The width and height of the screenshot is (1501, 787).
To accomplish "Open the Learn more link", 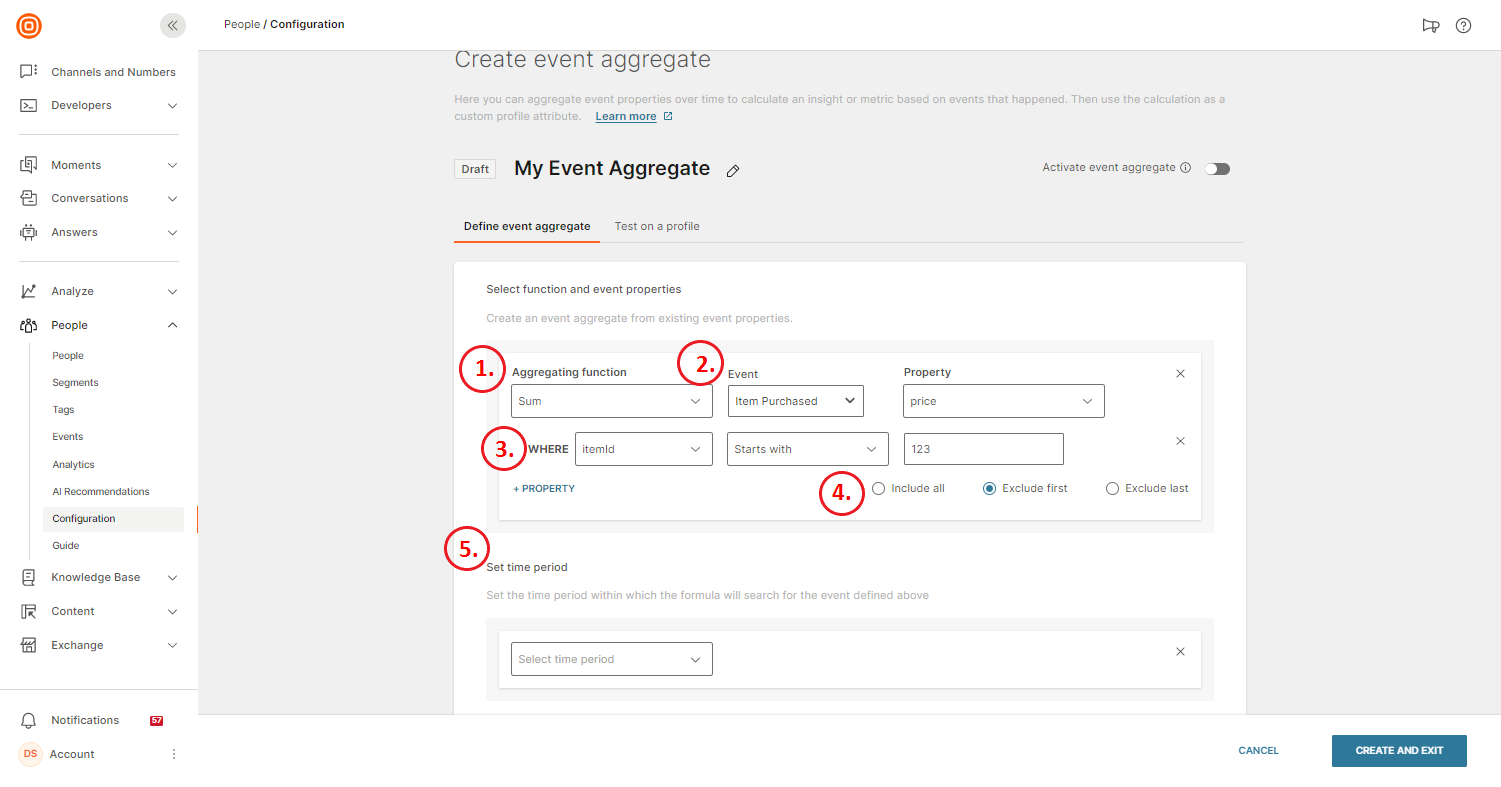I will pos(626,117).
